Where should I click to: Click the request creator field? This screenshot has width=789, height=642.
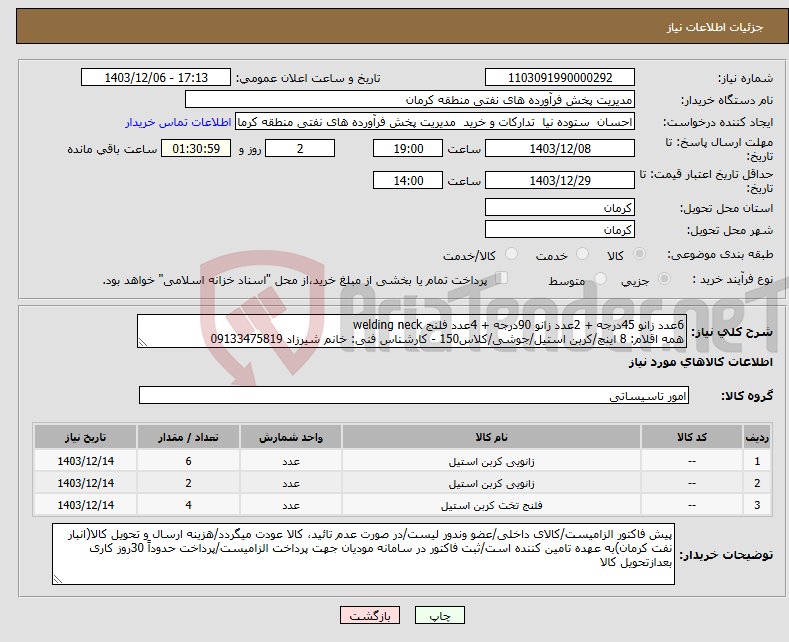click(435, 122)
